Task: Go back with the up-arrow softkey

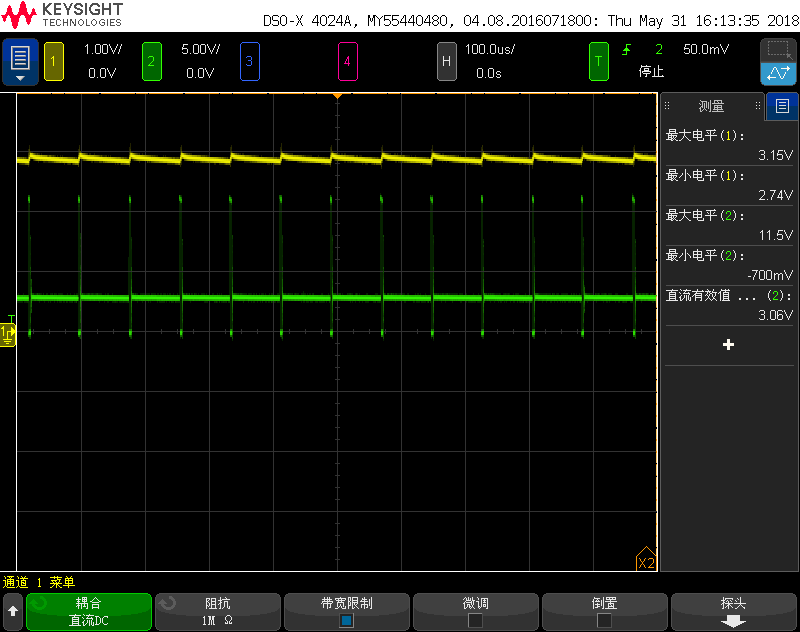Action: click(13, 611)
